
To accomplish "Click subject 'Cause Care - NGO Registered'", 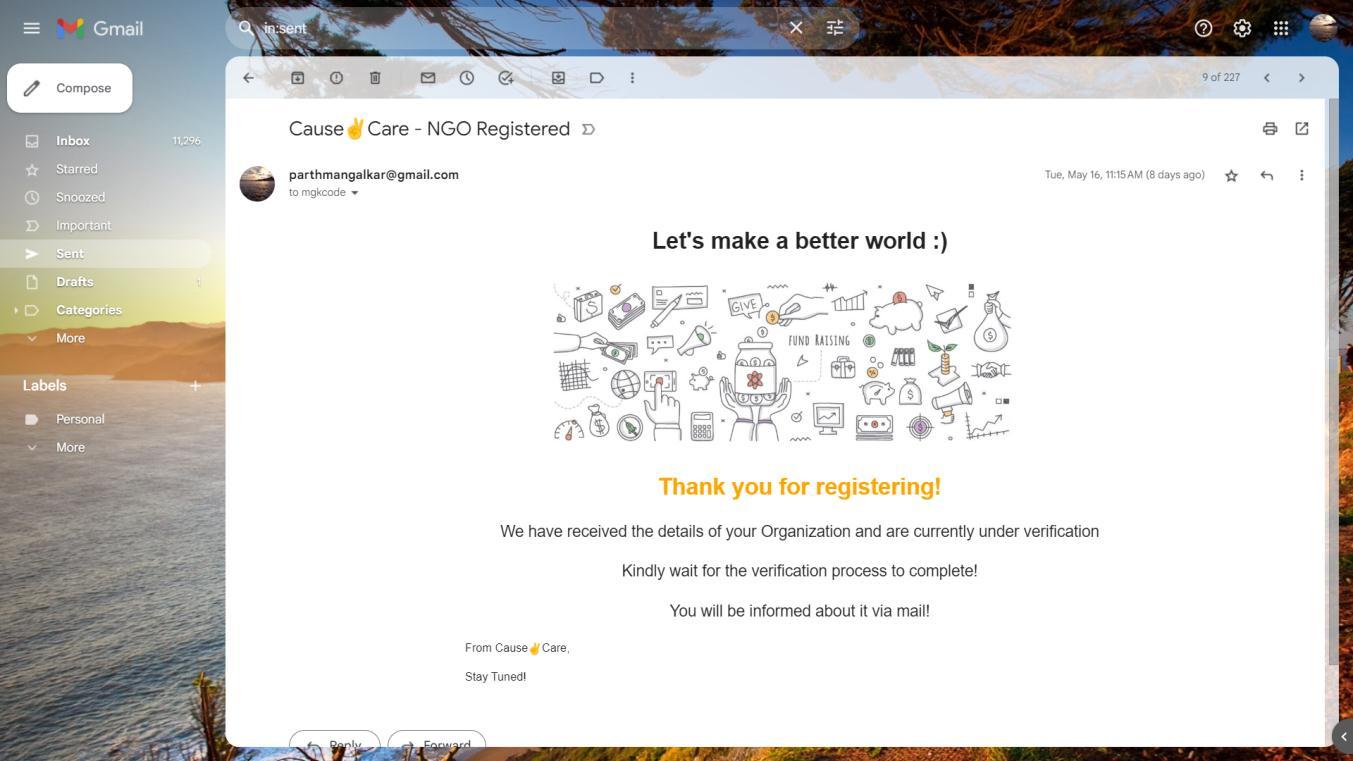I will [429, 129].
